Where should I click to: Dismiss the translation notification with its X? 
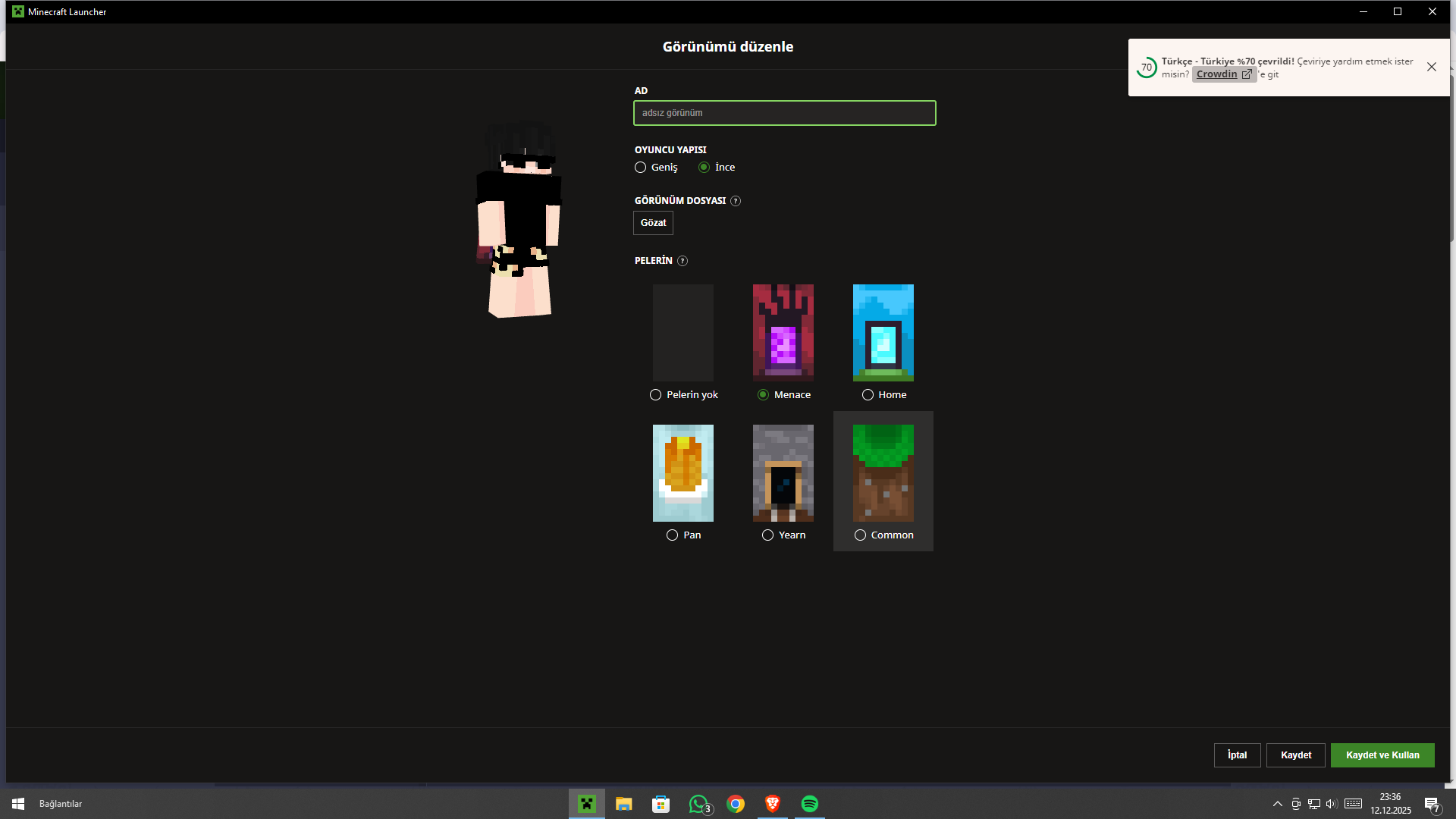tap(1432, 67)
